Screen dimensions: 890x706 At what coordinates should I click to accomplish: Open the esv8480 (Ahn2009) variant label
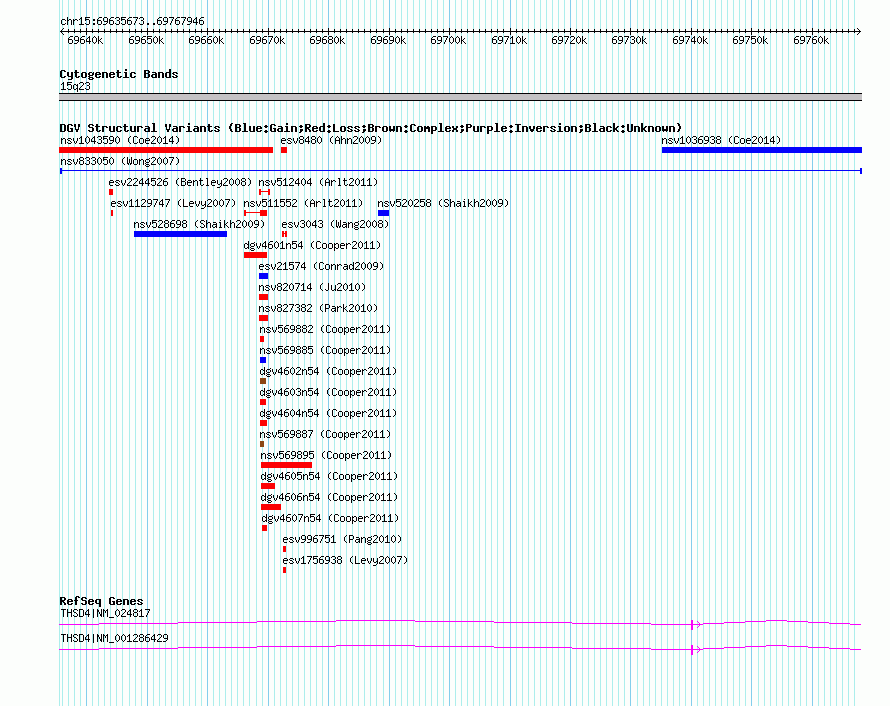pyautogui.click(x=331, y=140)
